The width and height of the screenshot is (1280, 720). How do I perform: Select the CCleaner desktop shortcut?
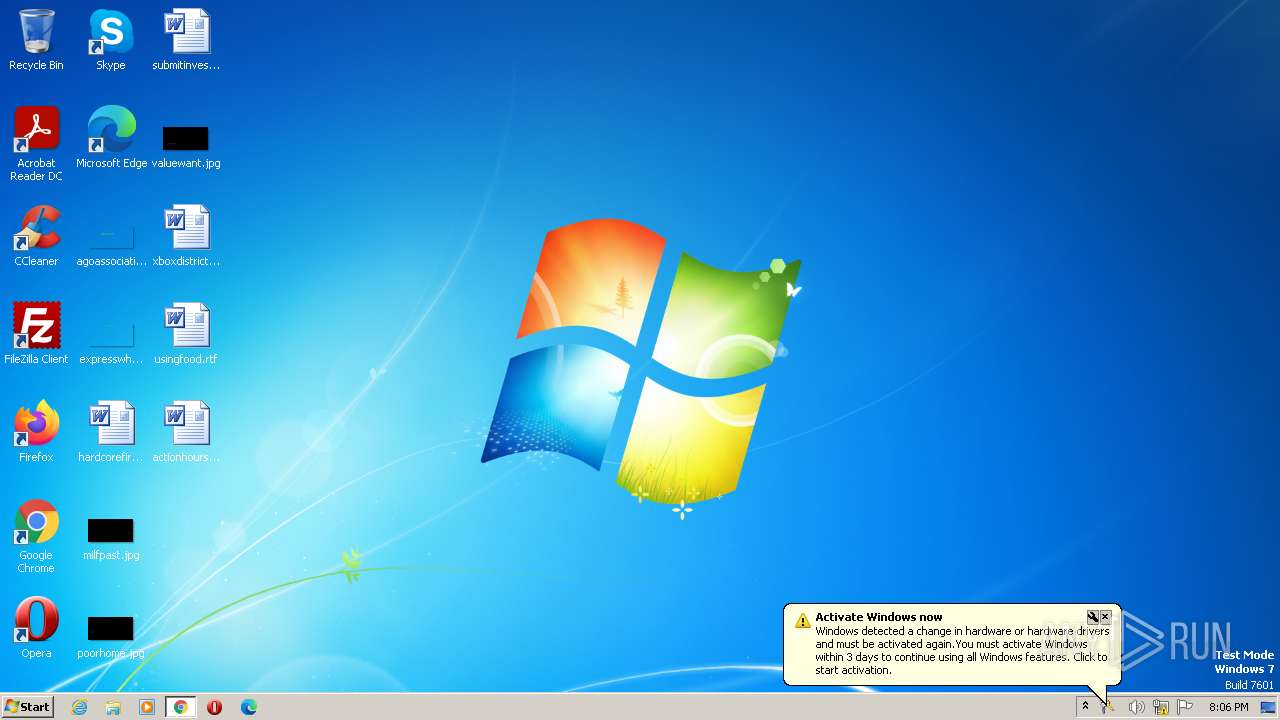pyautogui.click(x=36, y=236)
